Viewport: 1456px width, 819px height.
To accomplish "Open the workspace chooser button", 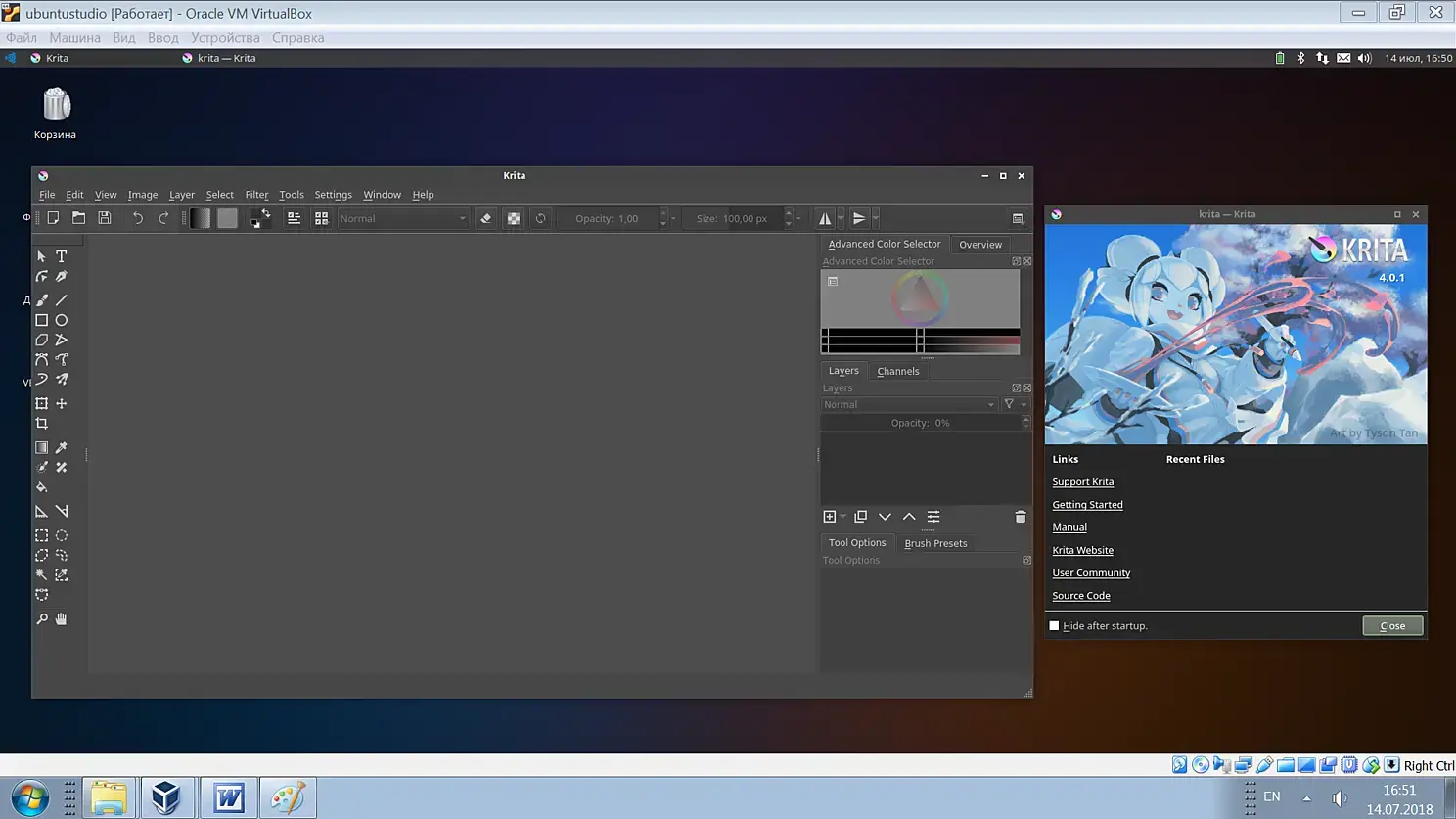I will (1018, 218).
